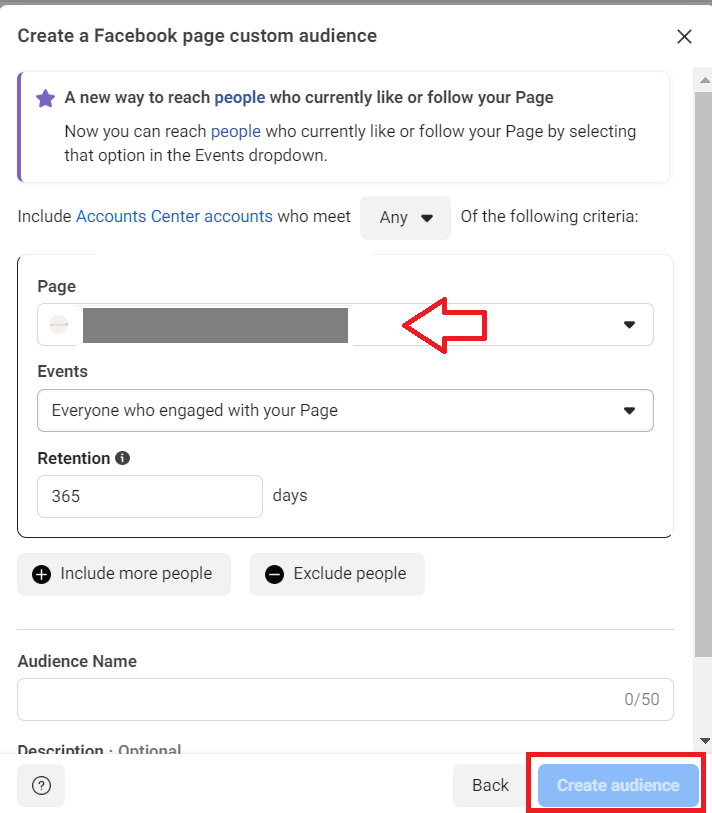Click the scrollbar up arrow
712x813 pixels.
704,80
